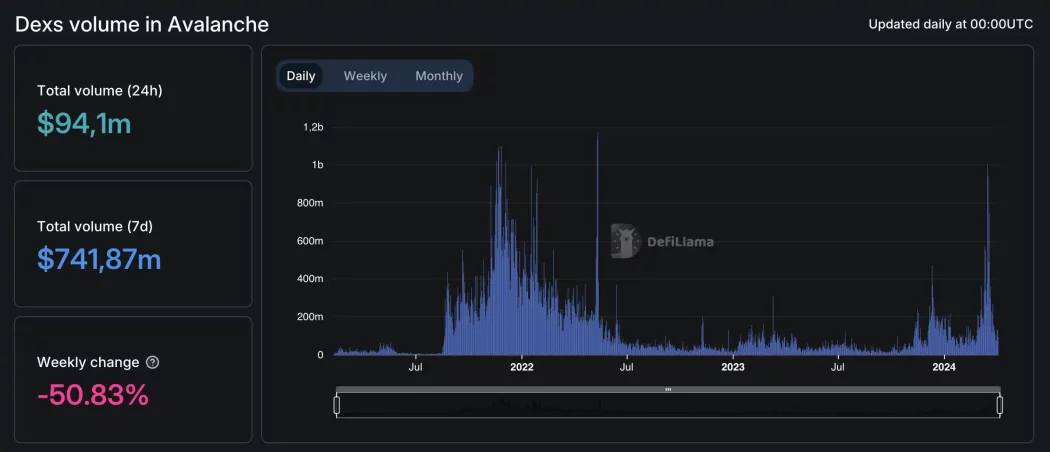Select the Daily chart interval
The height and width of the screenshot is (452, 1050).
(300, 76)
